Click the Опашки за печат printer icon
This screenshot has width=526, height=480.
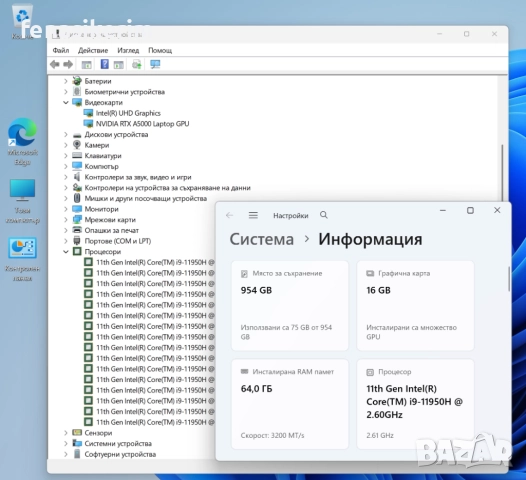coord(77,230)
